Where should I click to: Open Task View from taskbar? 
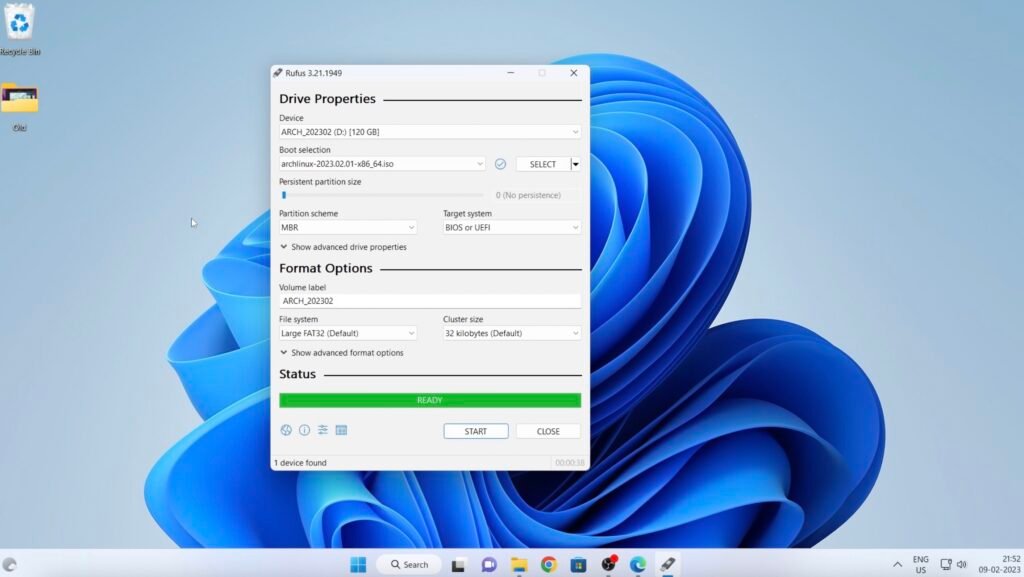pos(458,565)
